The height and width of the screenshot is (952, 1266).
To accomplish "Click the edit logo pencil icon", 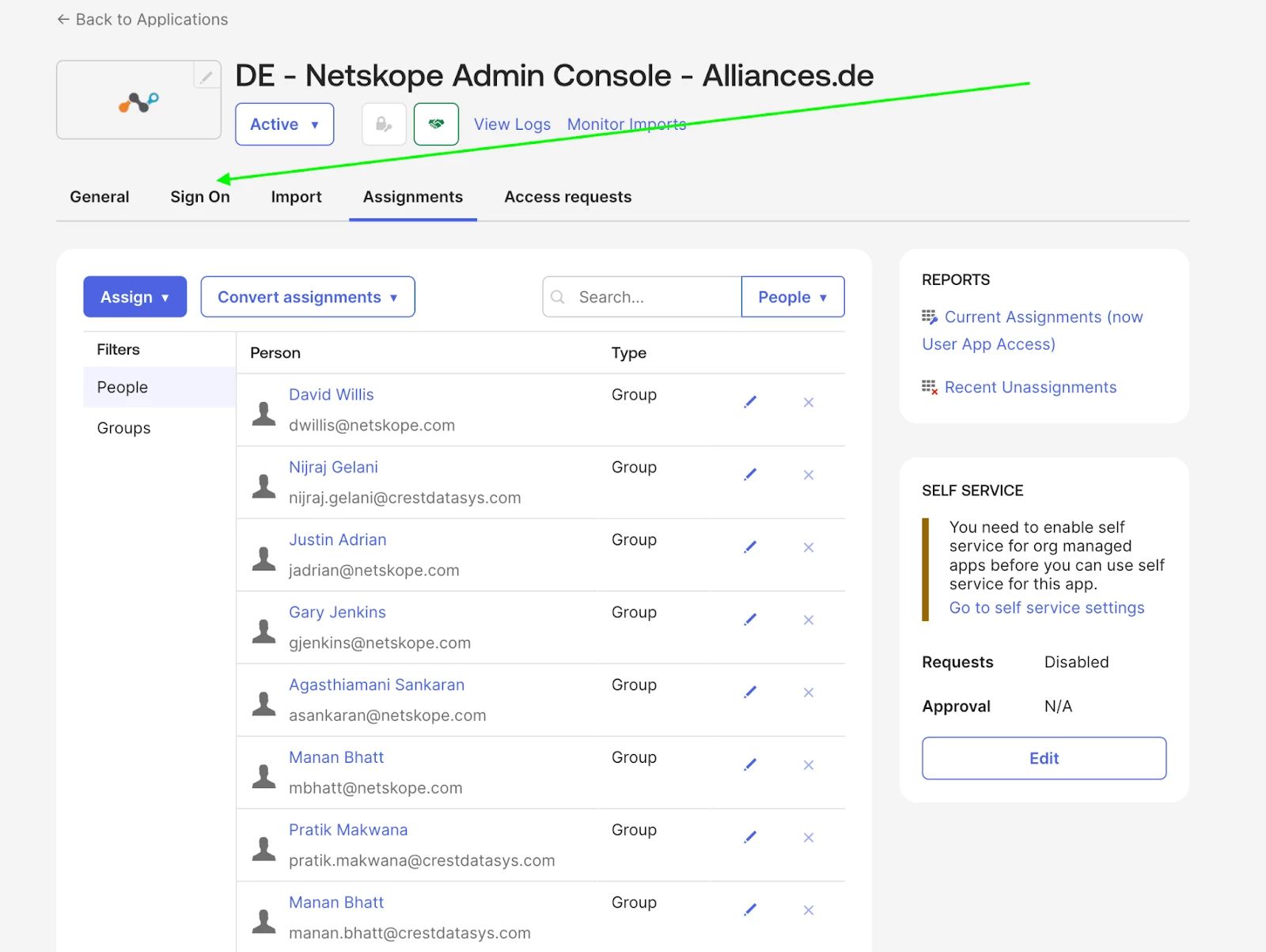I will coord(207,76).
